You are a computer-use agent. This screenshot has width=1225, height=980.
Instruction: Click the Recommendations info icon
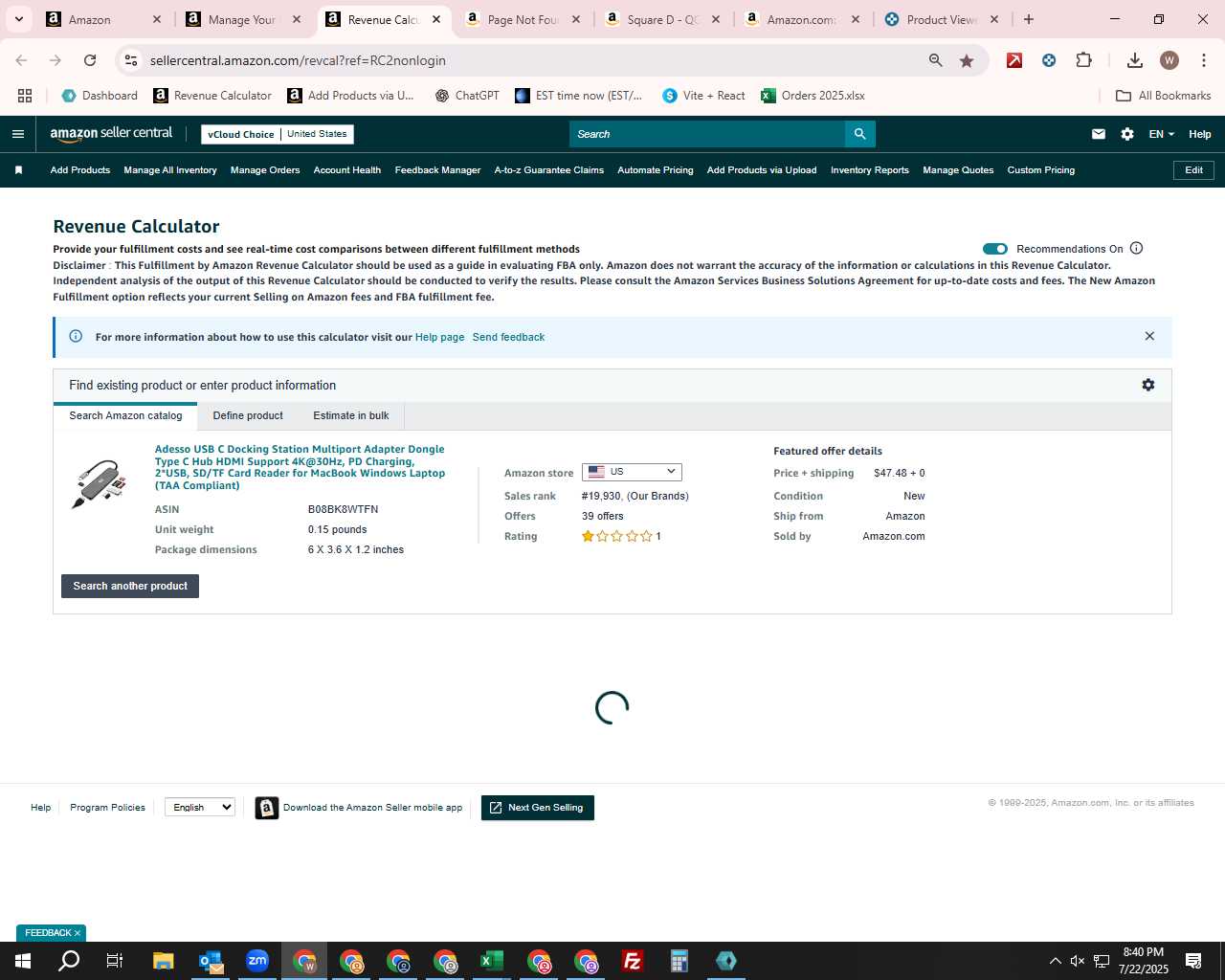pos(1136,248)
